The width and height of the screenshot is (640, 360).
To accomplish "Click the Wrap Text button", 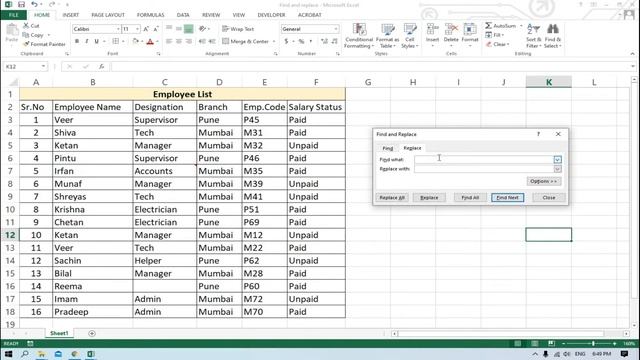I will (x=238, y=29).
